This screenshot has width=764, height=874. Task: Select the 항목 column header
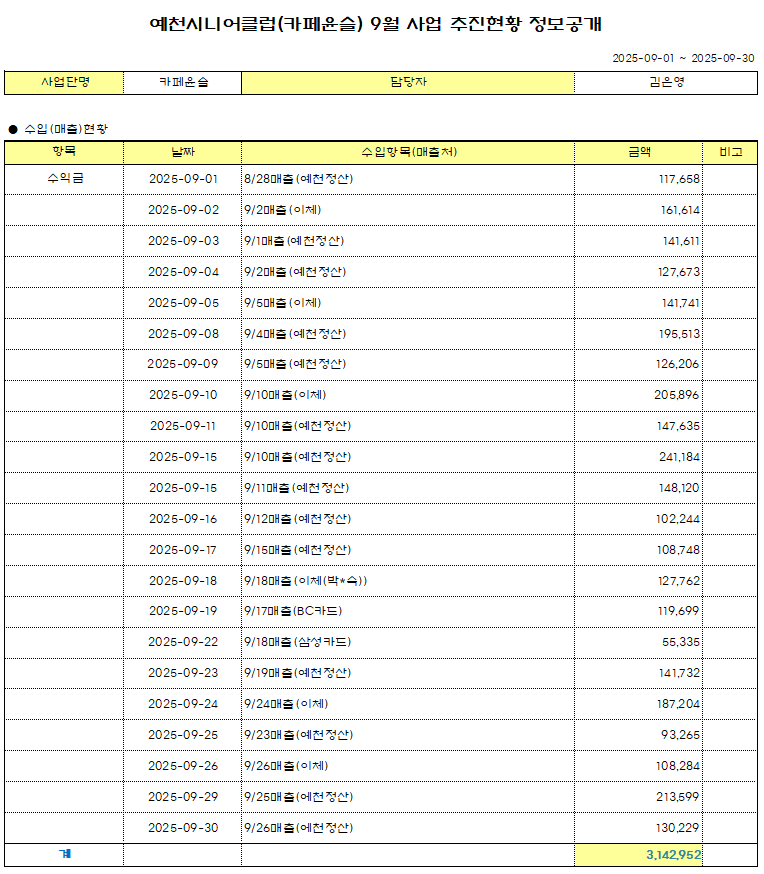64,152
